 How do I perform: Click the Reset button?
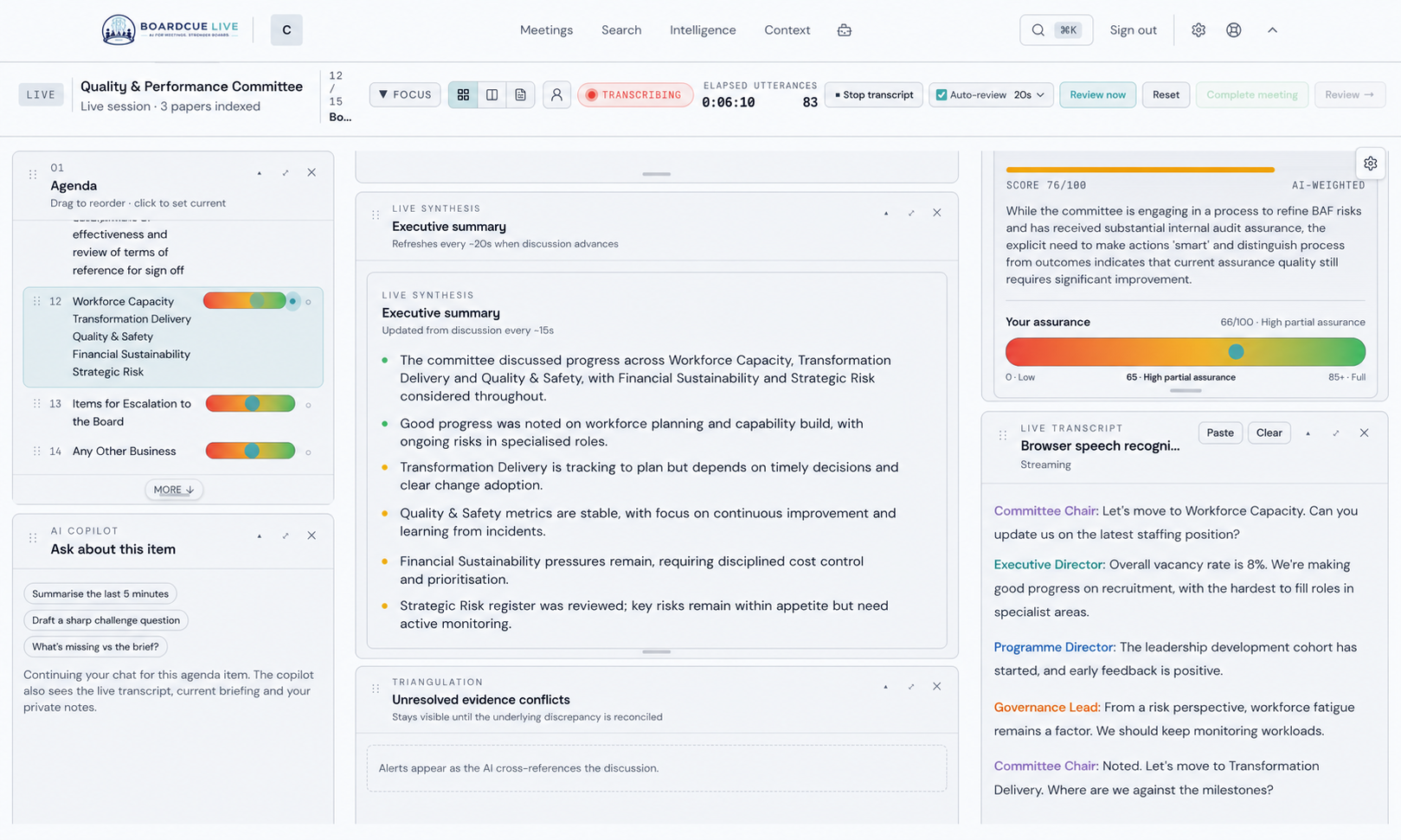coord(1166,94)
